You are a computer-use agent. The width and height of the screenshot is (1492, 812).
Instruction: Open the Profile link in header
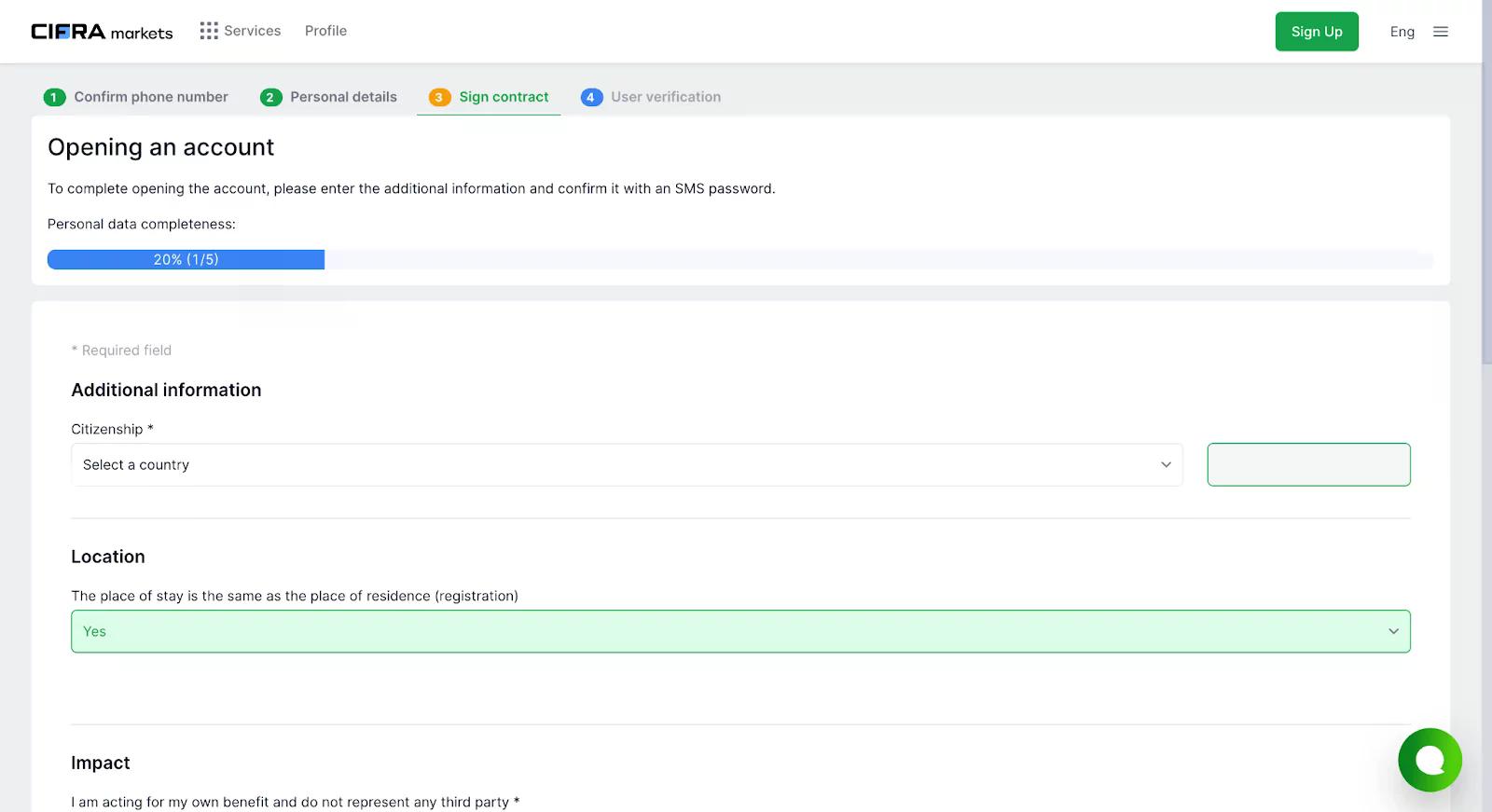pyautogui.click(x=325, y=31)
